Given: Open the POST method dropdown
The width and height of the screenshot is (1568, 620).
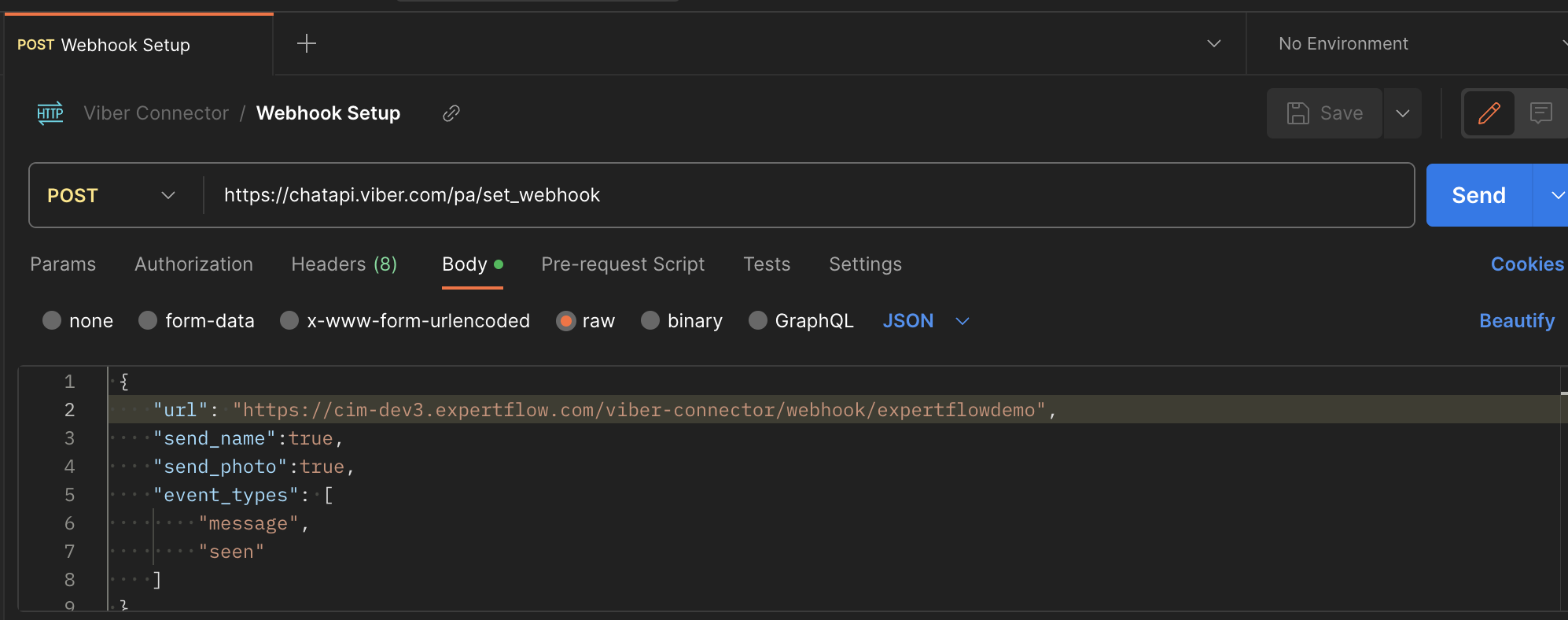Looking at the screenshot, I should click(110, 195).
